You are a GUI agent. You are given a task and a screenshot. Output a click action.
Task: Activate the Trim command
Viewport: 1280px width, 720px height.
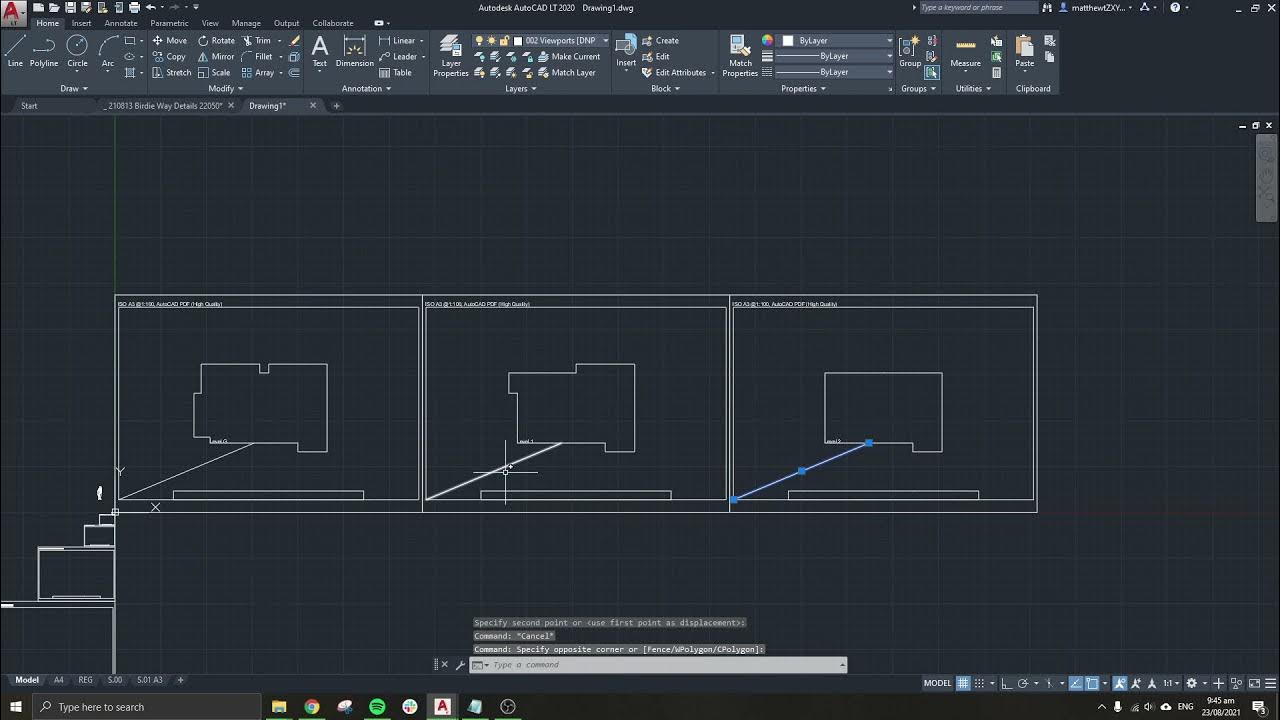point(256,41)
